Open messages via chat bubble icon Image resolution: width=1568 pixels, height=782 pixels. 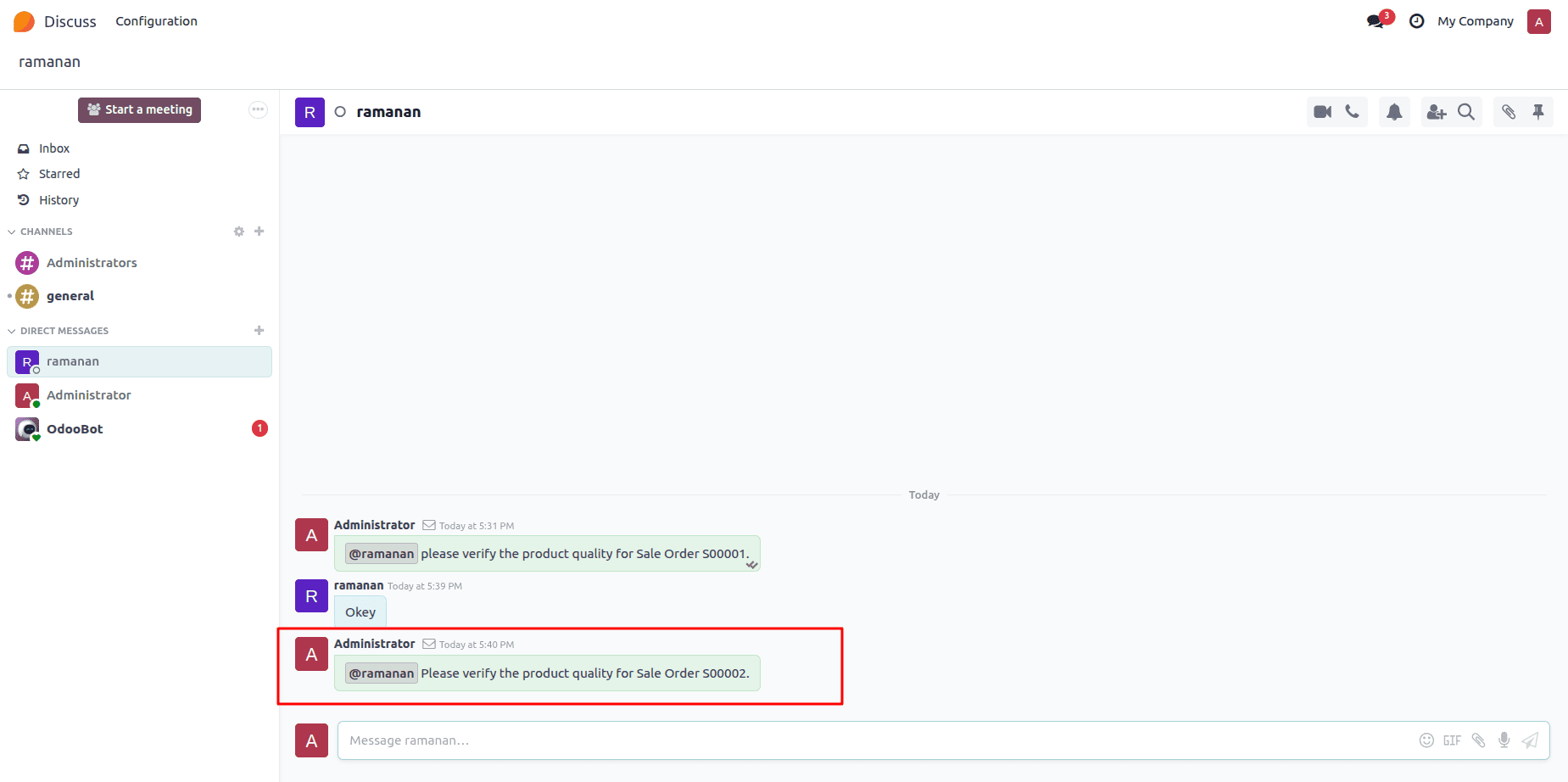(1375, 20)
